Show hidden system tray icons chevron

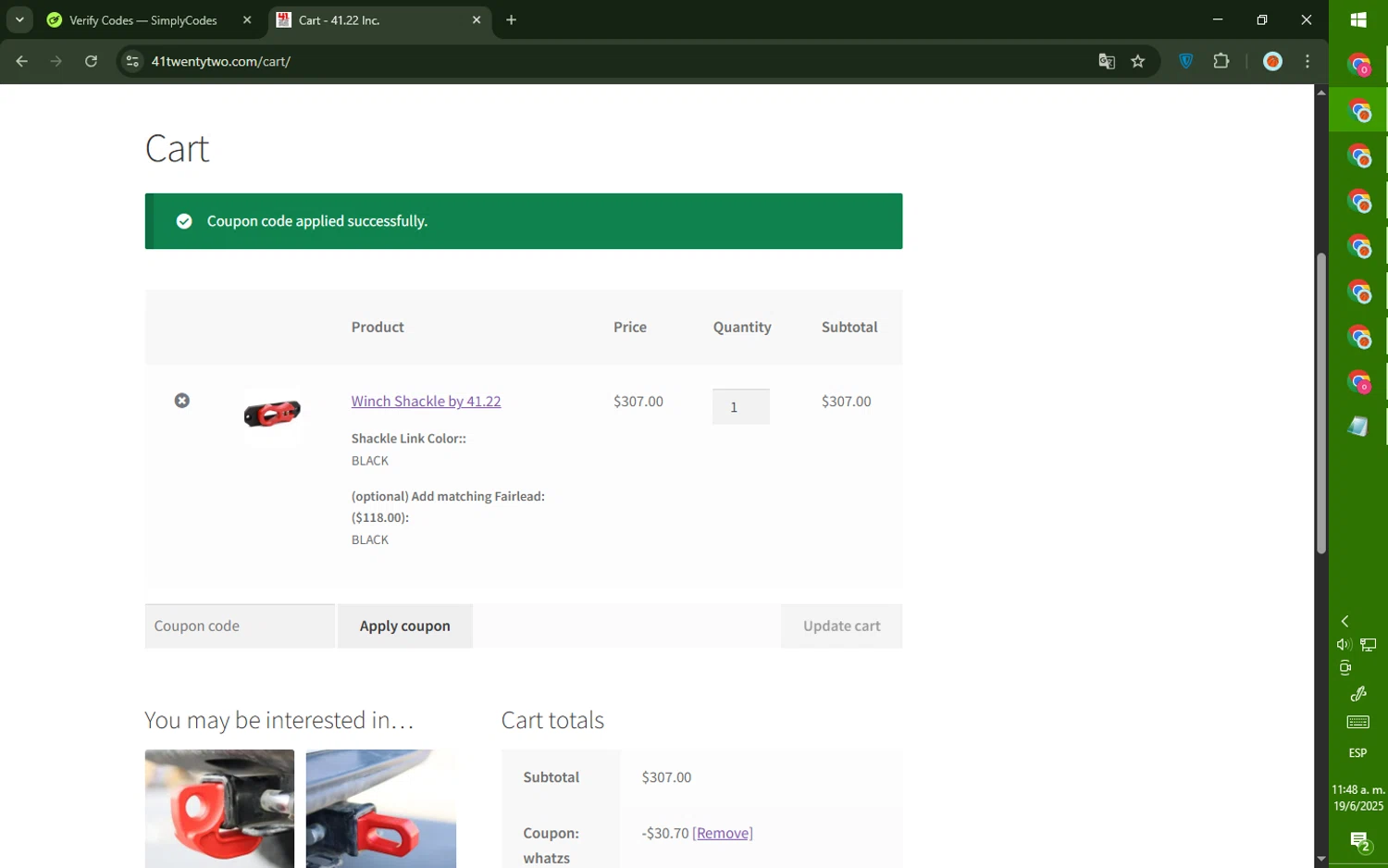click(x=1345, y=622)
